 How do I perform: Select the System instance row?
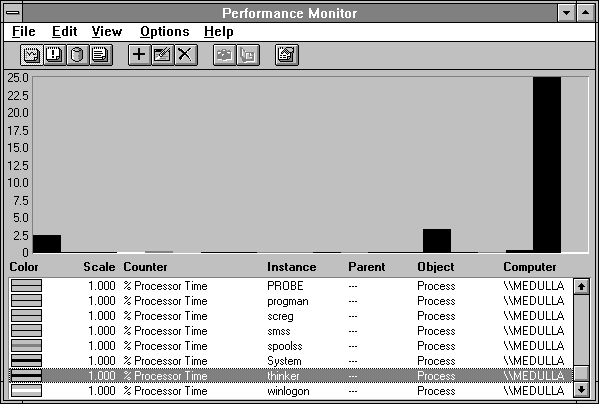(x=291, y=361)
